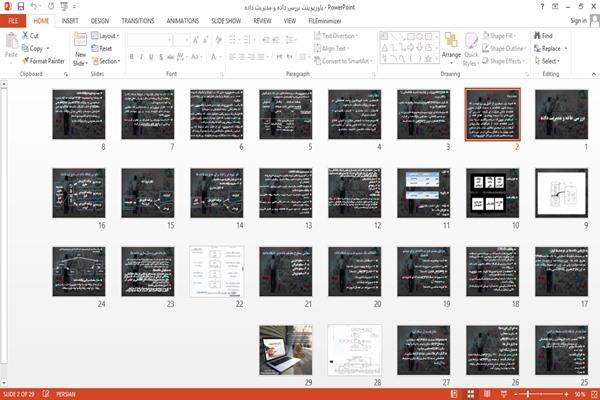Switch to the REVIEW tab

(262, 21)
